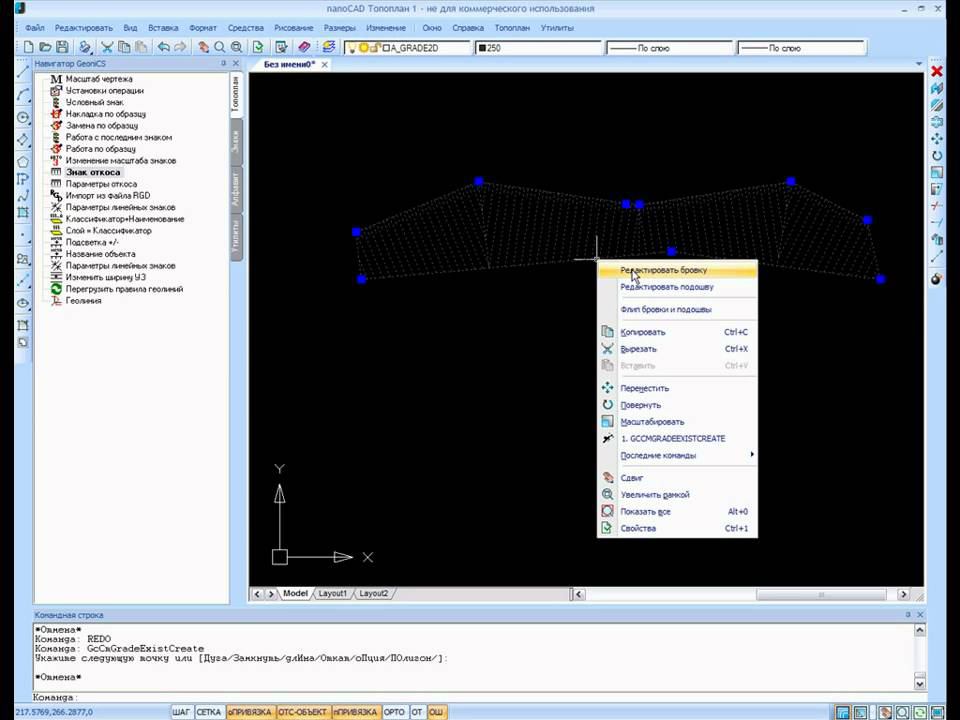The width and height of the screenshot is (960, 720).
Task: Click the Zoom magnifier toolbar icon
Action: [x=220, y=47]
